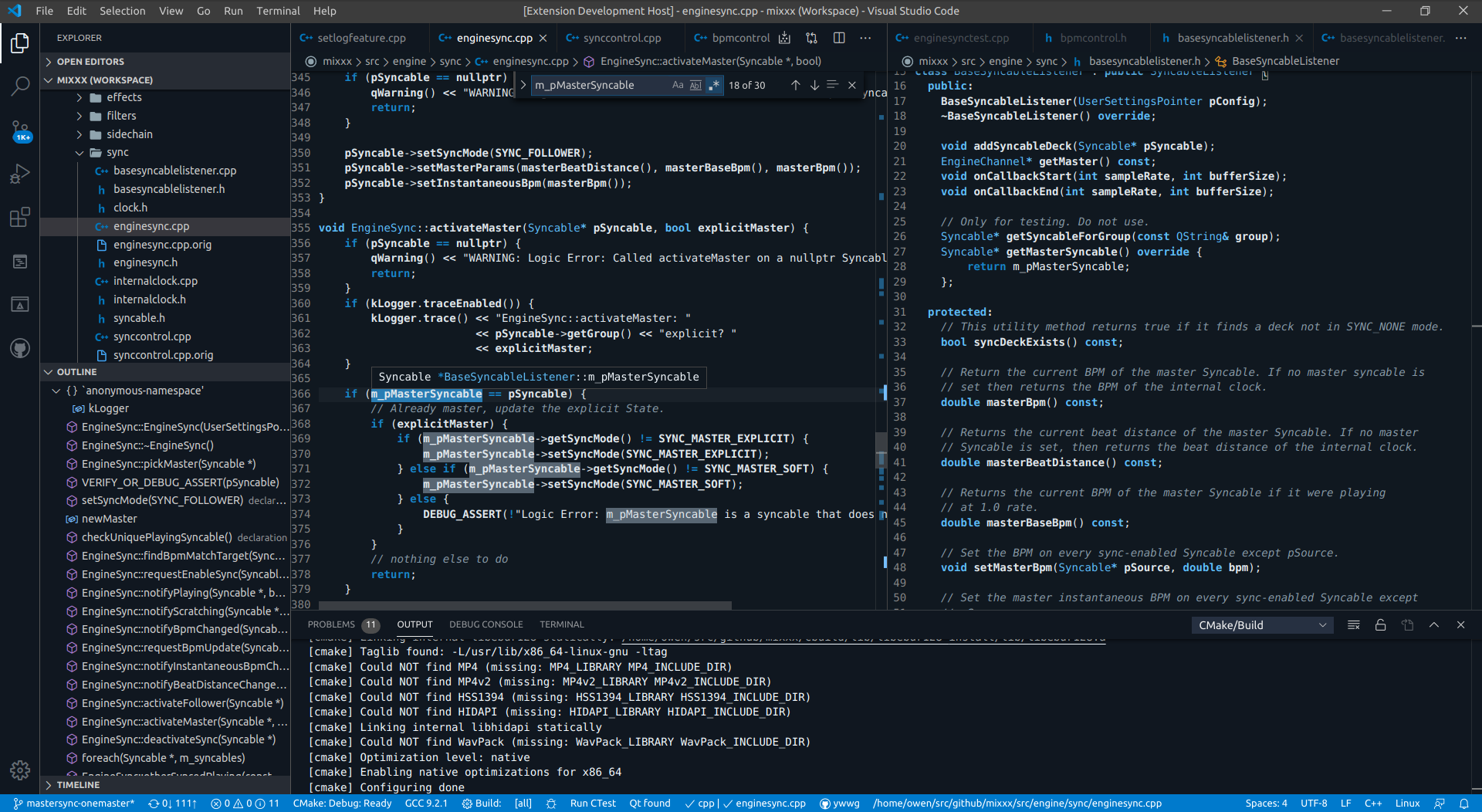
Task: Click the Git sync status in status bar
Action: click(x=172, y=804)
